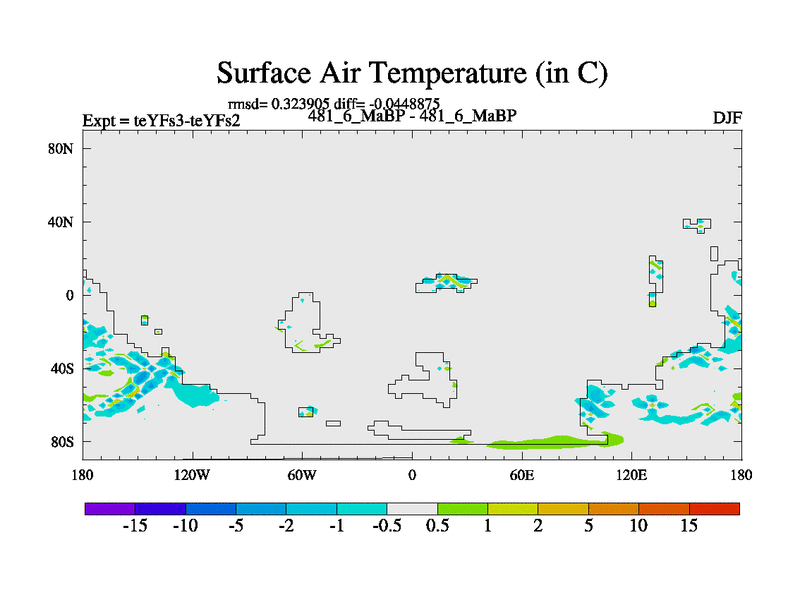Click the 80N latitude axis label
This screenshot has width=800, height=600.
coord(63,149)
